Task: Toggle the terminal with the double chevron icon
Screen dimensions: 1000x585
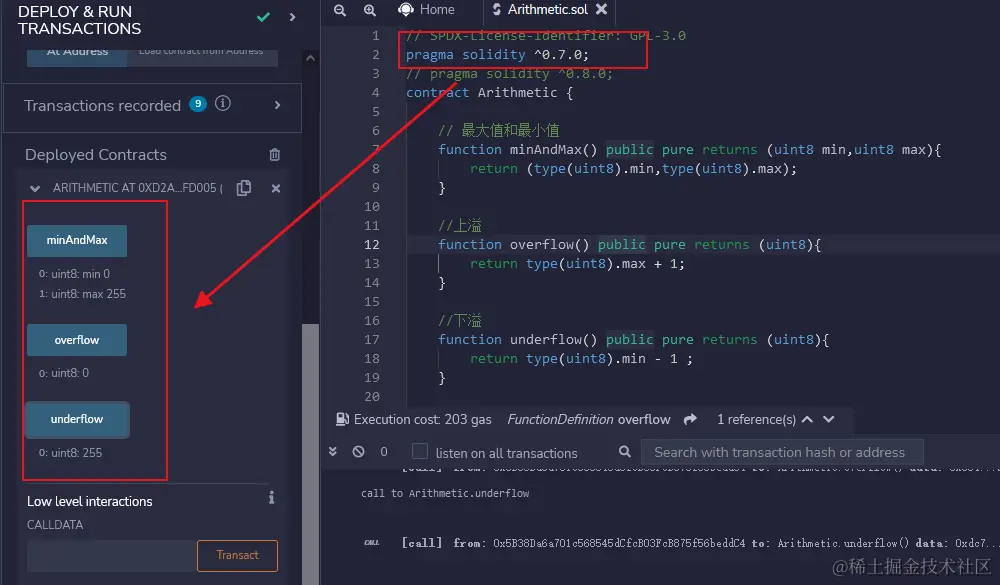Action: click(332, 452)
